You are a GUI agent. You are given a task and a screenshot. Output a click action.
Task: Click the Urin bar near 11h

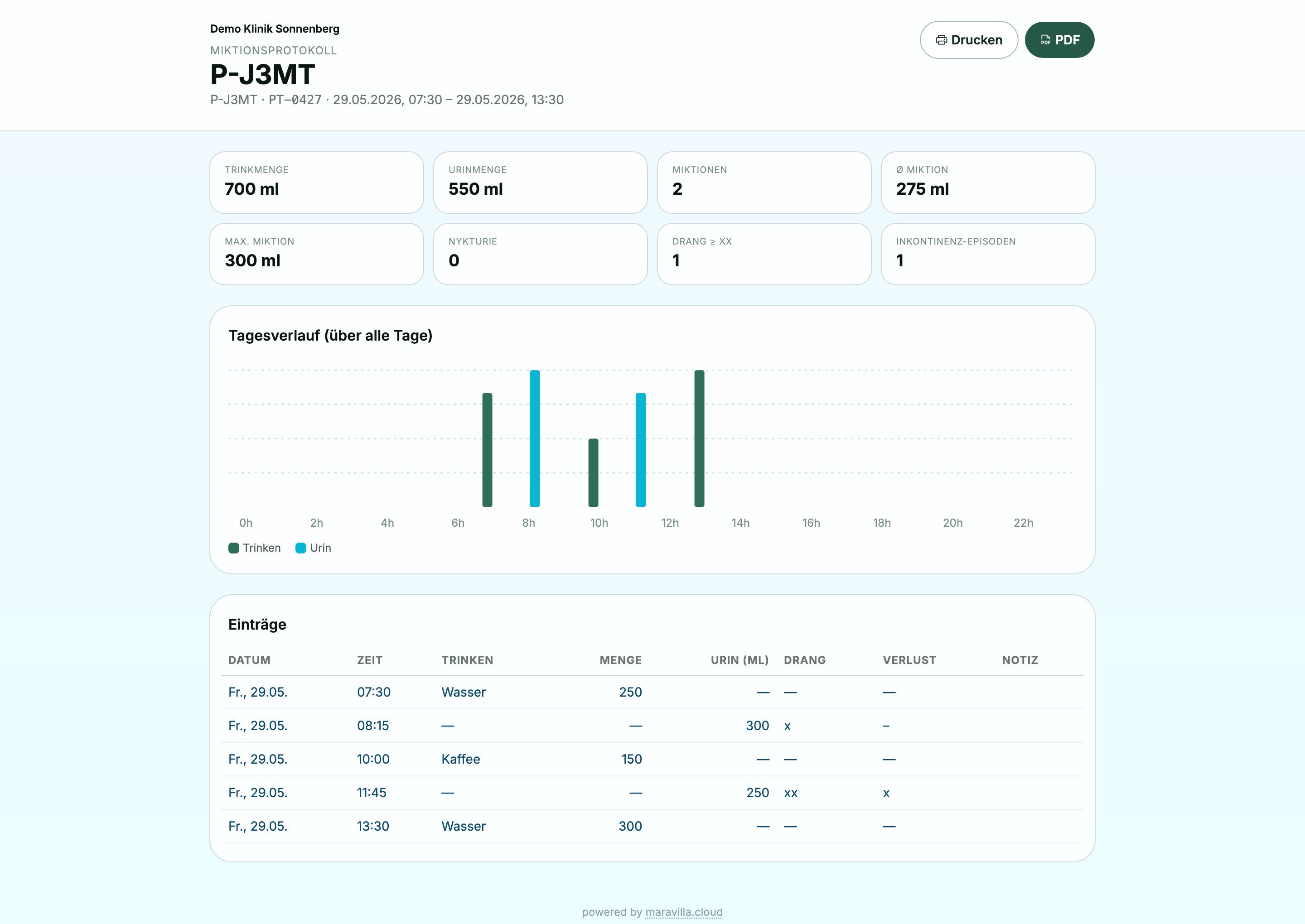coord(640,449)
